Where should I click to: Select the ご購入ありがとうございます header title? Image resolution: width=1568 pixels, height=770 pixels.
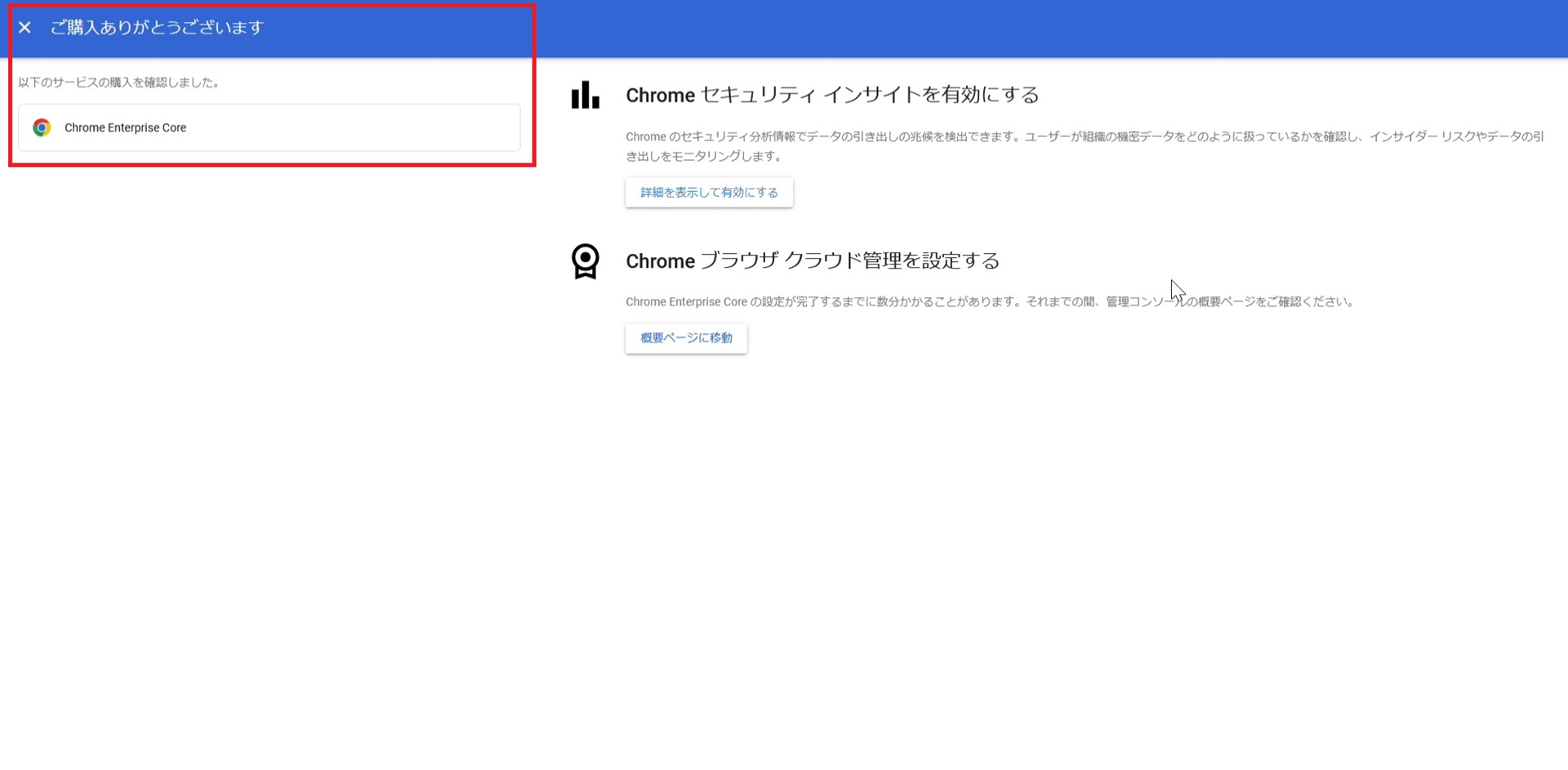157,28
